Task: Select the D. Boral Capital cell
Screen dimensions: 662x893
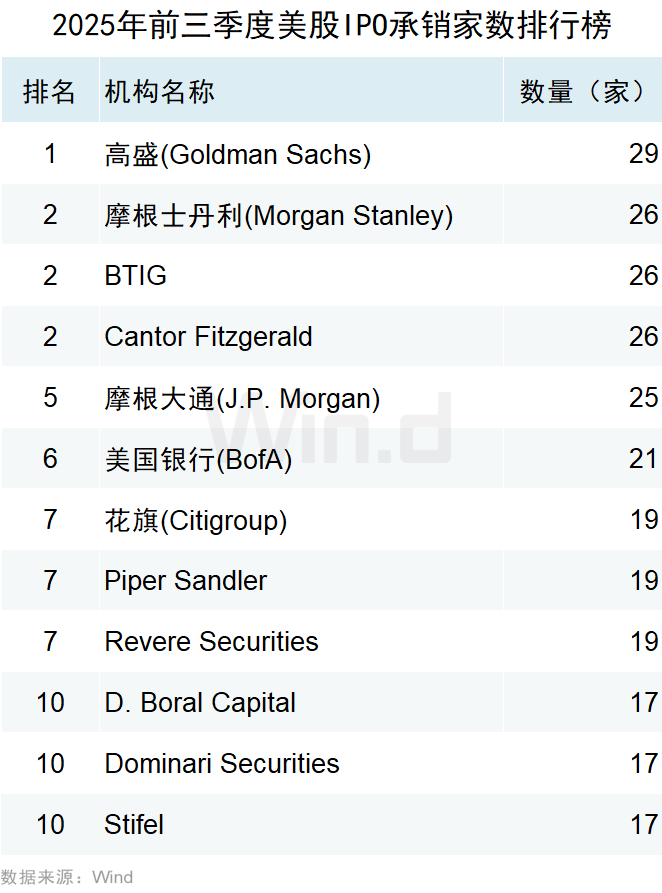Action: tap(200, 703)
